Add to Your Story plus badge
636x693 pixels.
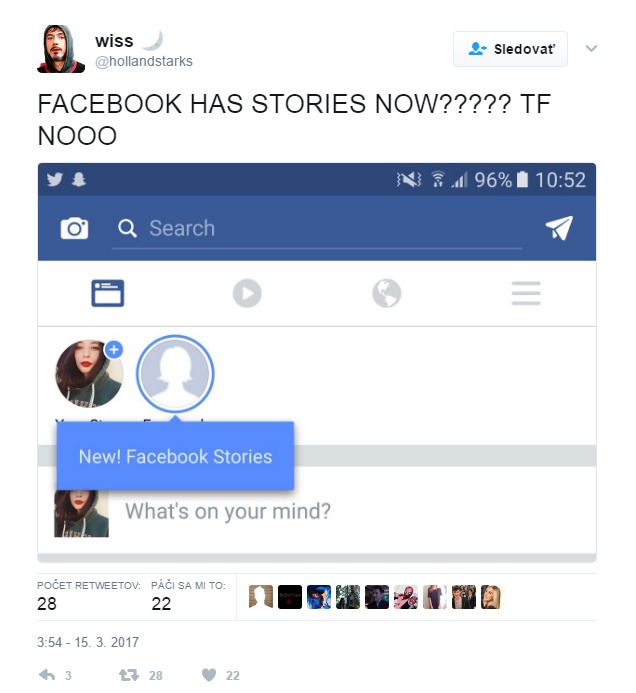pos(114,350)
